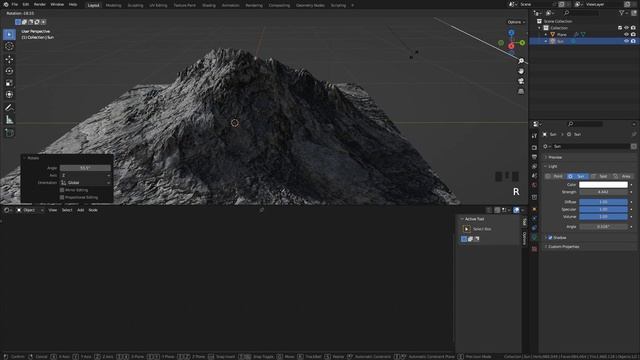Click the Specular slider

pyautogui.click(x=603, y=209)
